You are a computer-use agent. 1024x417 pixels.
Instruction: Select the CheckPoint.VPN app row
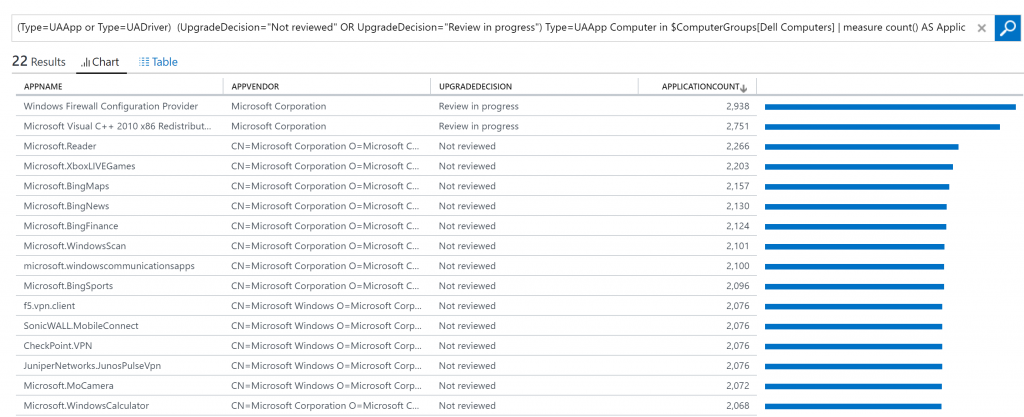(x=59, y=346)
